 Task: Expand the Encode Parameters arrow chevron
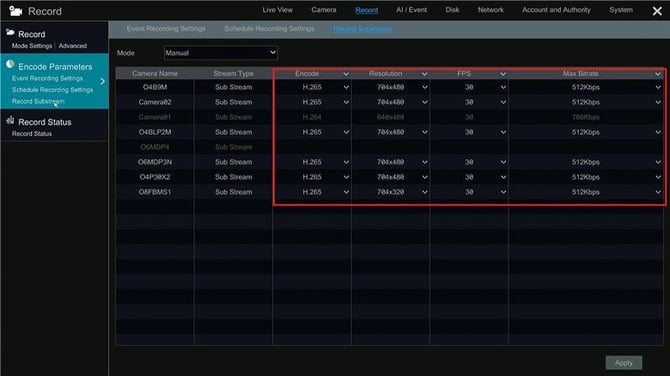point(103,81)
